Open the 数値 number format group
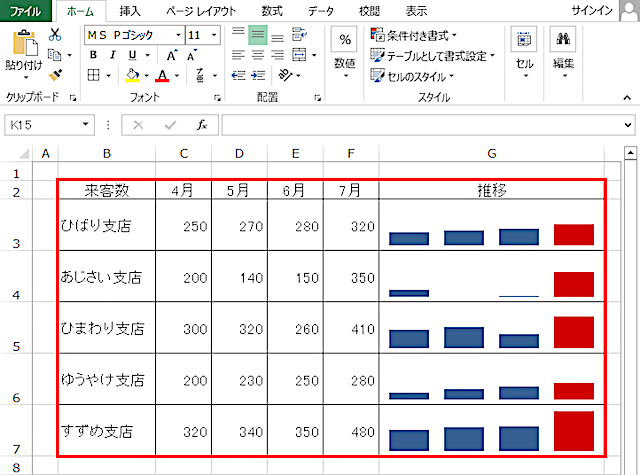 [x=344, y=50]
